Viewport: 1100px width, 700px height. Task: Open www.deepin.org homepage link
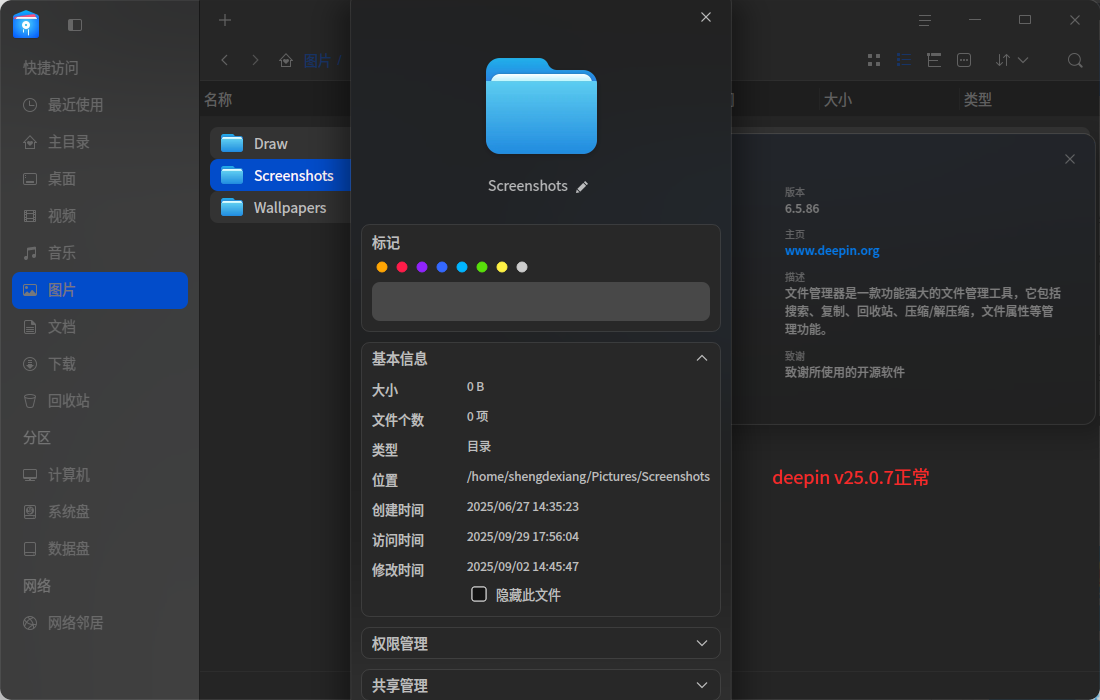tap(832, 251)
